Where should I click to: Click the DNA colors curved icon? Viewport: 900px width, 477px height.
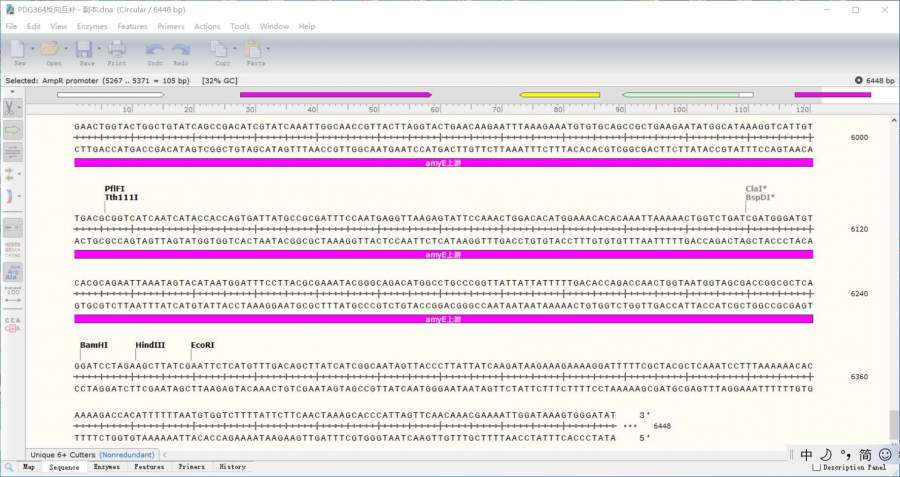10,196
